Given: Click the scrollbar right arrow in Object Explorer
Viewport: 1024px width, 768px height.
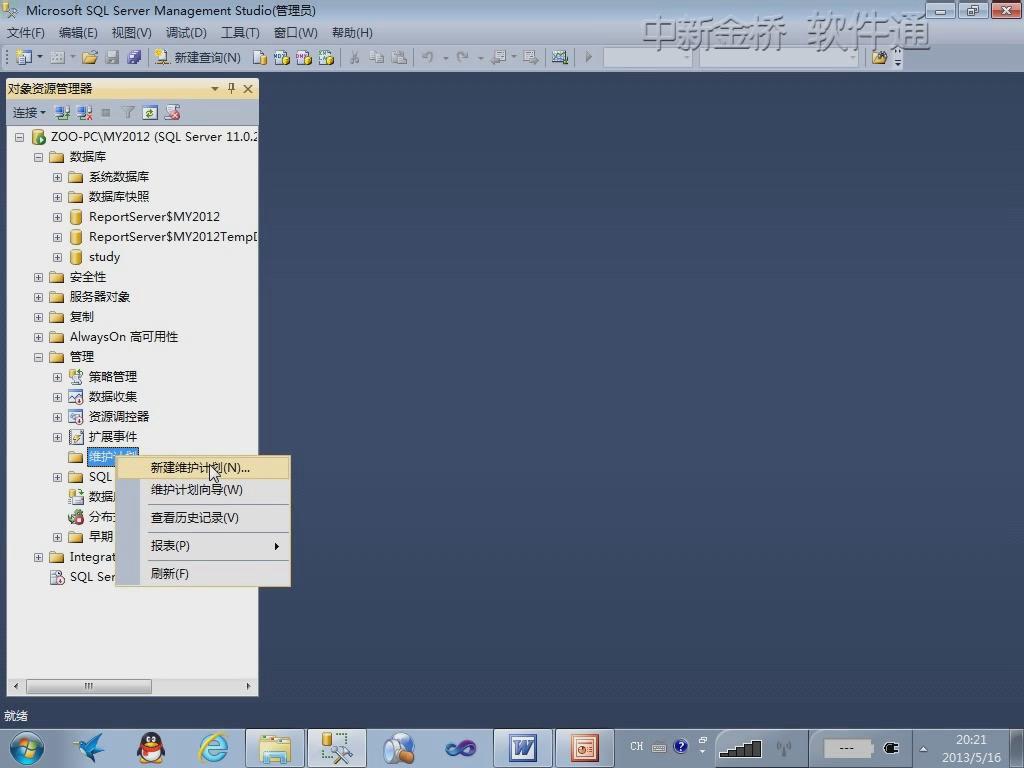Looking at the screenshot, I should (x=248, y=686).
